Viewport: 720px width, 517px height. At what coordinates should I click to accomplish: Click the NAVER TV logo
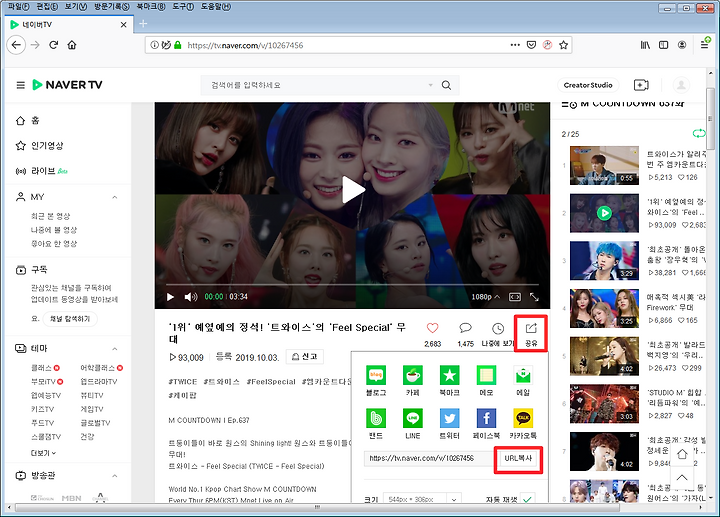(67, 85)
